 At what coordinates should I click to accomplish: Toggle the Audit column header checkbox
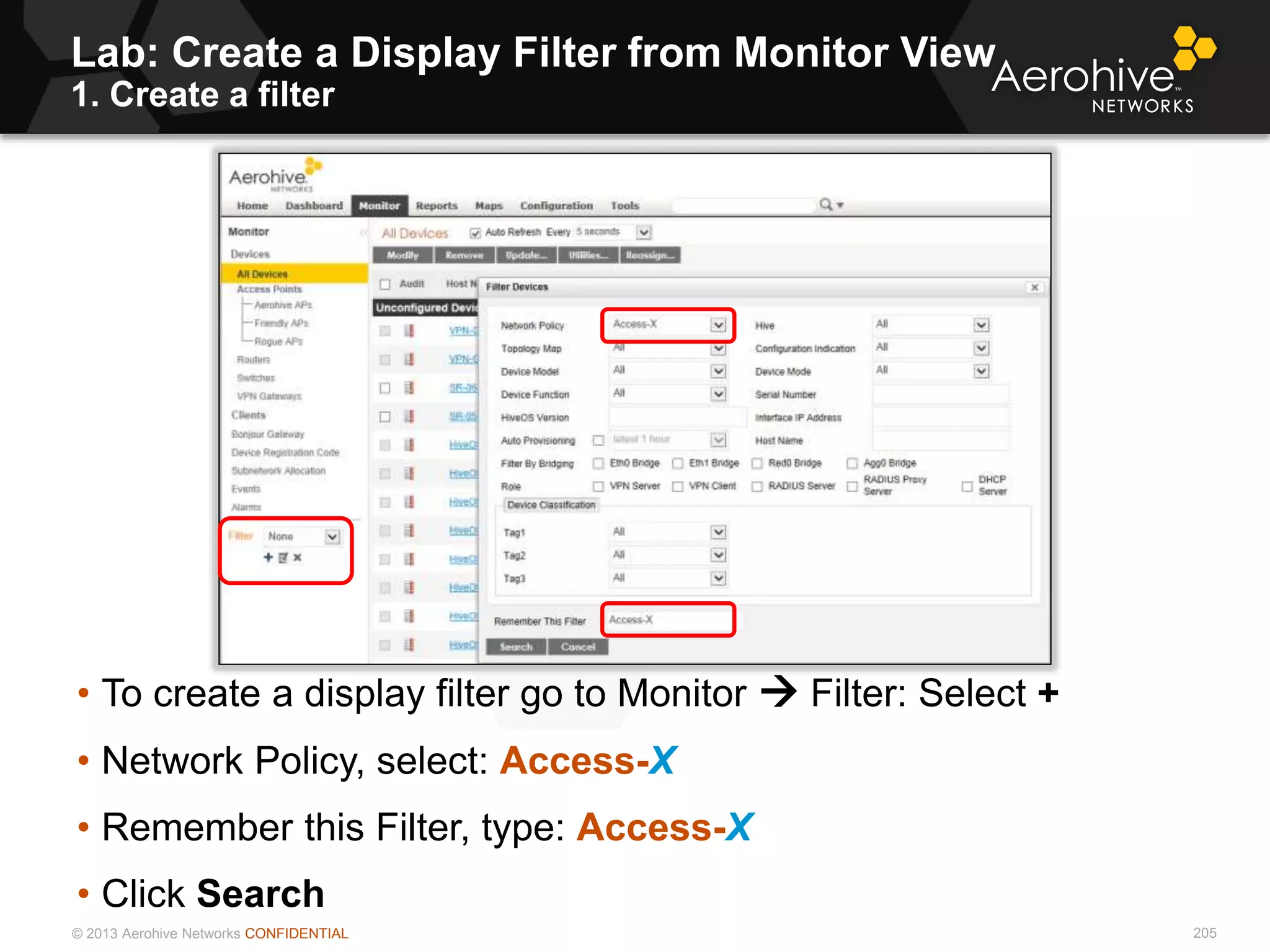[385, 284]
